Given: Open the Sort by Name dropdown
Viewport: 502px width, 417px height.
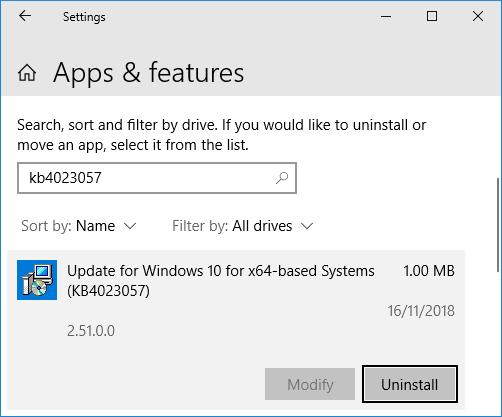Looking at the screenshot, I should coord(79,226).
